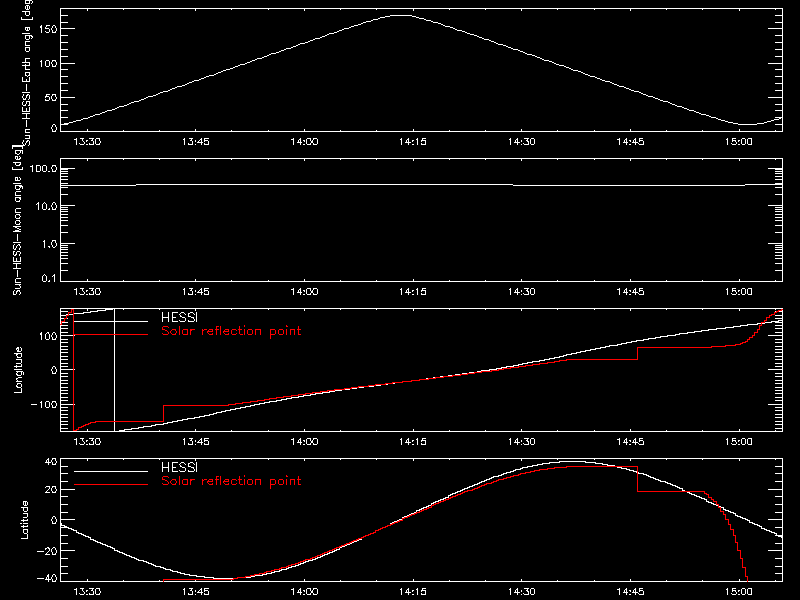This screenshot has width=800, height=600.
Task: Click the 40 tick label on Latitude plot
Action: click(51, 462)
